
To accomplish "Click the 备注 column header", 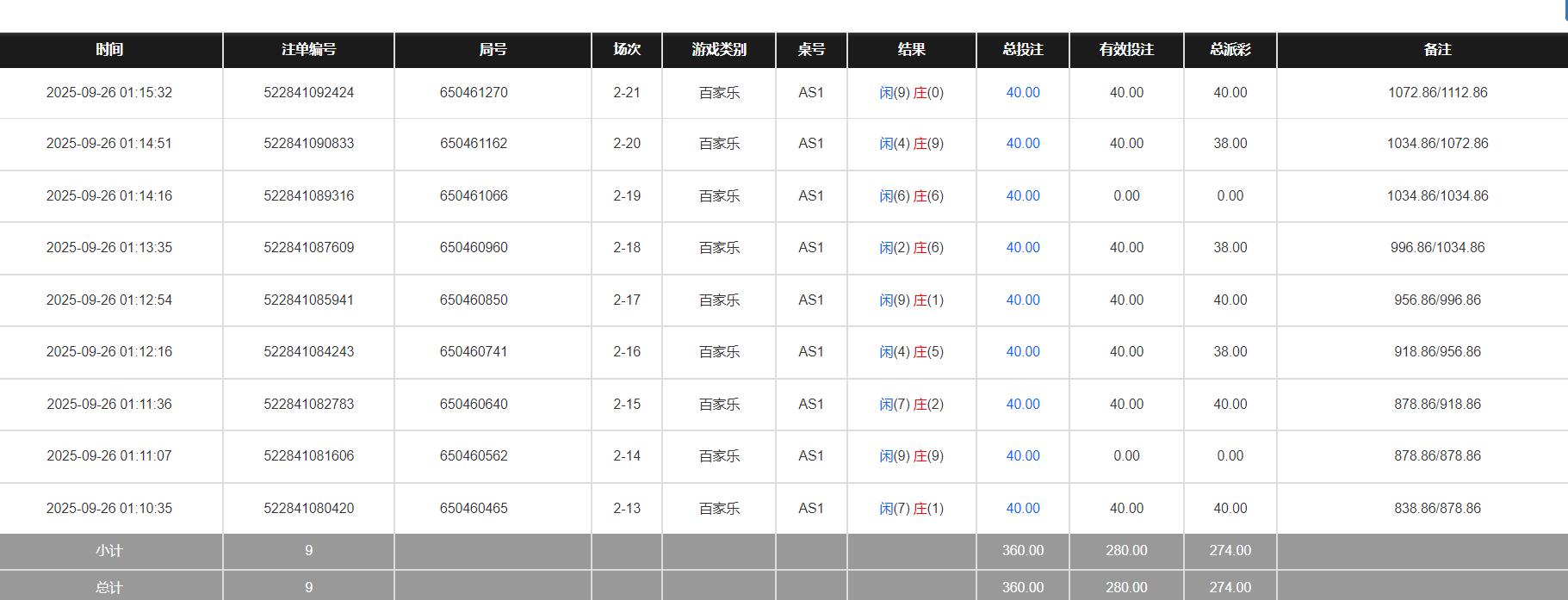I will [1437, 50].
